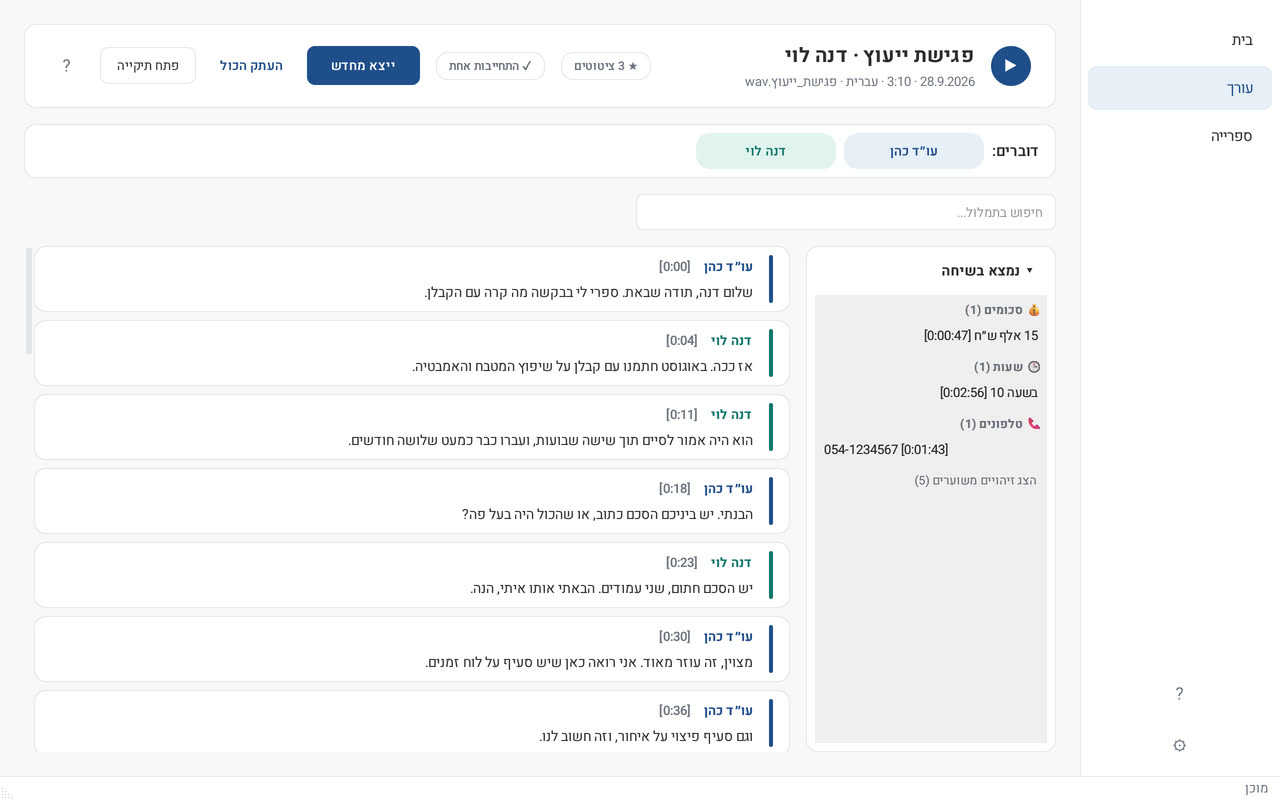The height and width of the screenshot is (800, 1280).
Task: Go to בית in sidebar
Action: (x=1180, y=40)
